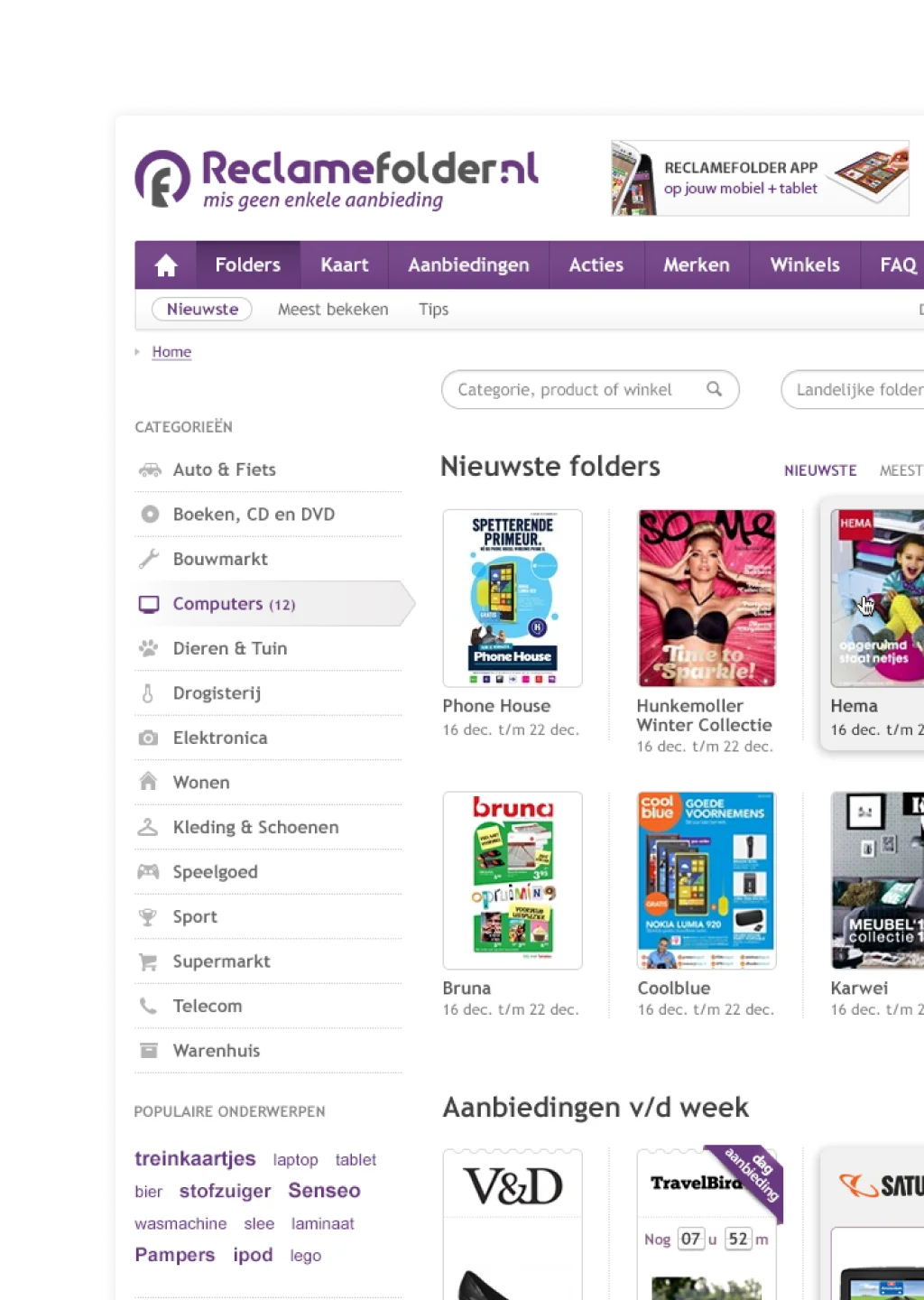
Task: Switch to the Merken tab
Action: [x=697, y=265]
